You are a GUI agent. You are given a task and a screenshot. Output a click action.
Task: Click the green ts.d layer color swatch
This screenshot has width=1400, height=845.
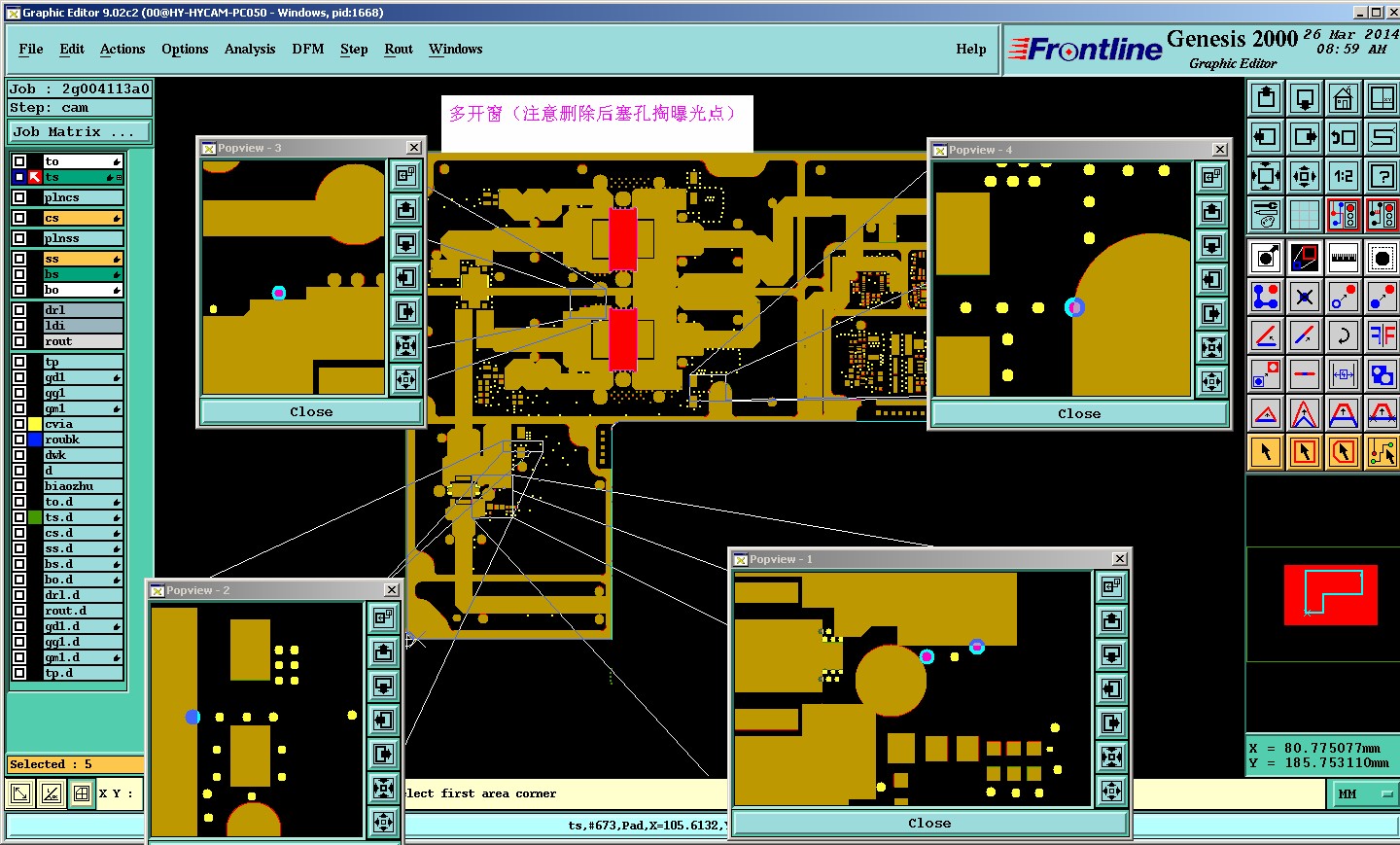(x=35, y=517)
